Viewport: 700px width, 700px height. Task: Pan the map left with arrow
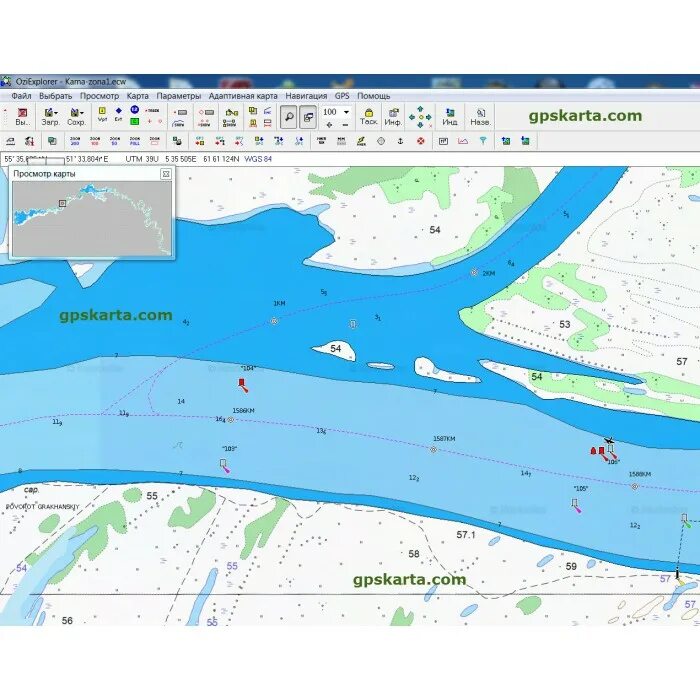coord(412,117)
